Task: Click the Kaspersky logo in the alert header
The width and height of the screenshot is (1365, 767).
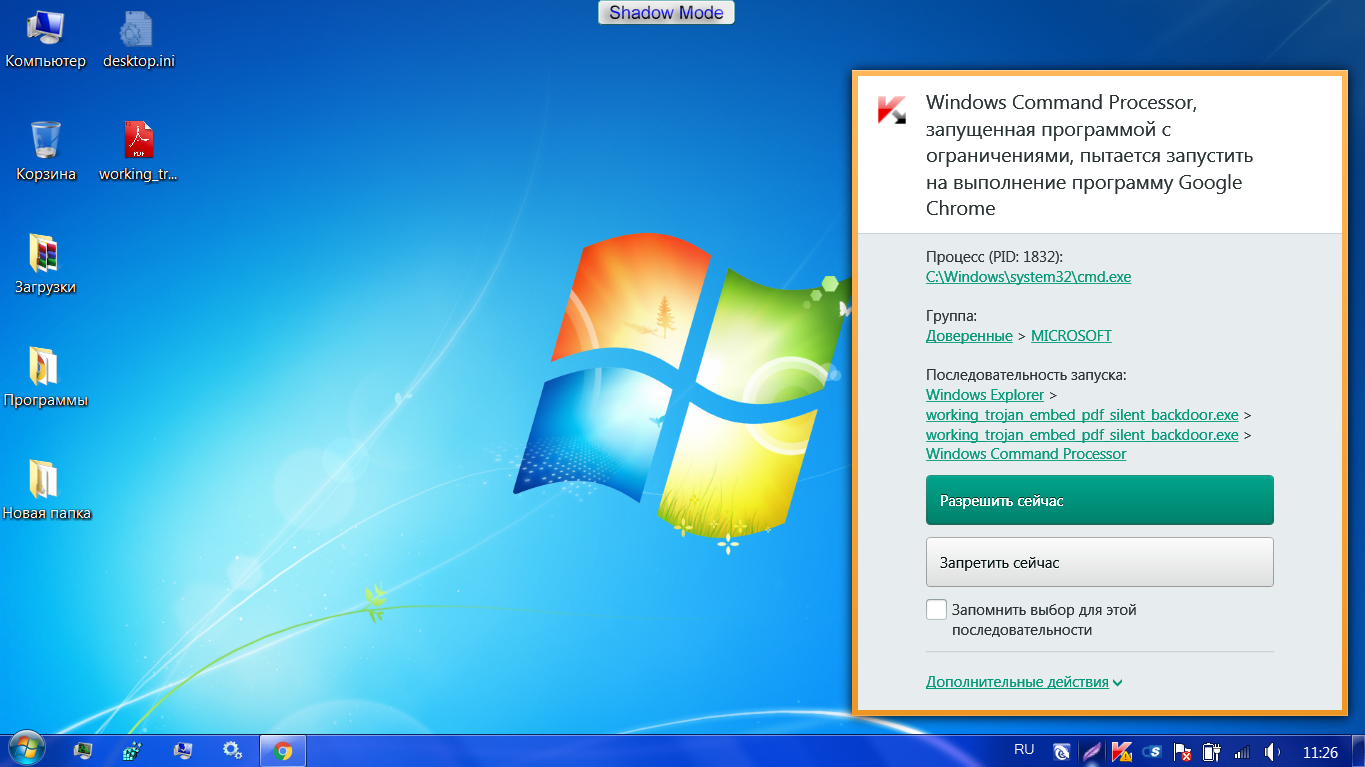Action: pos(891,110)
